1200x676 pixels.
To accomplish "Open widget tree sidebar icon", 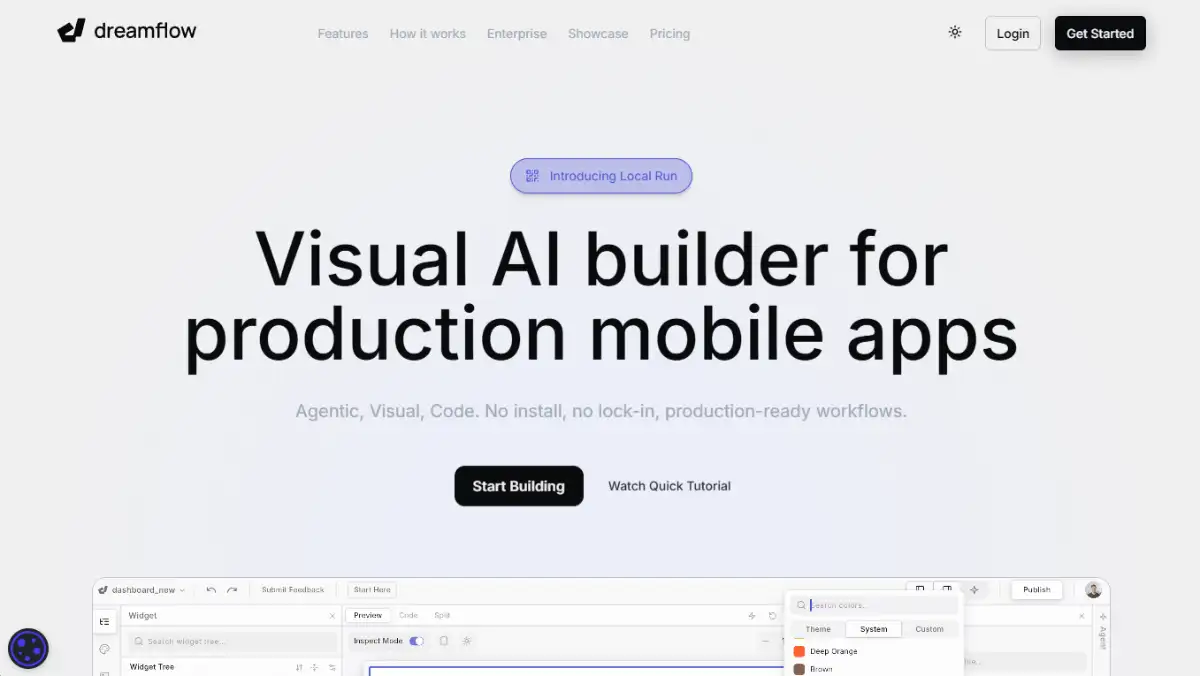I will 105,622.
